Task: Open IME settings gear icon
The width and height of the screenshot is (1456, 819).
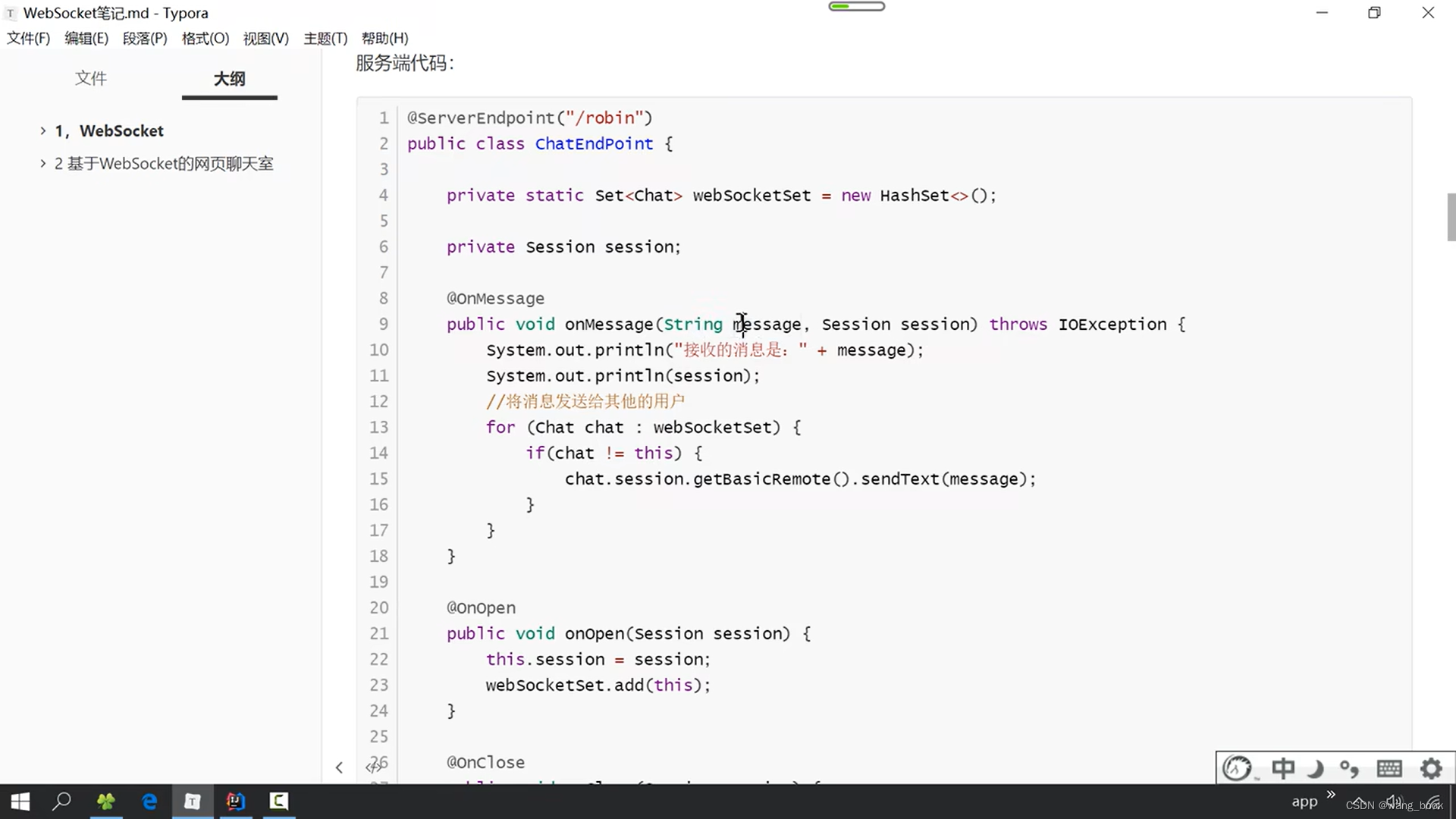Action: [x=1431, y=768]
